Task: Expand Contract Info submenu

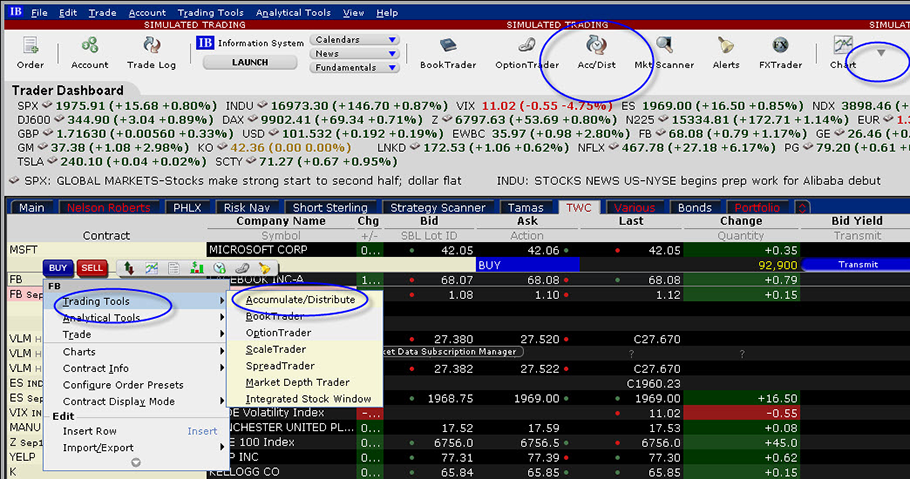Action: tap(138, 368)
